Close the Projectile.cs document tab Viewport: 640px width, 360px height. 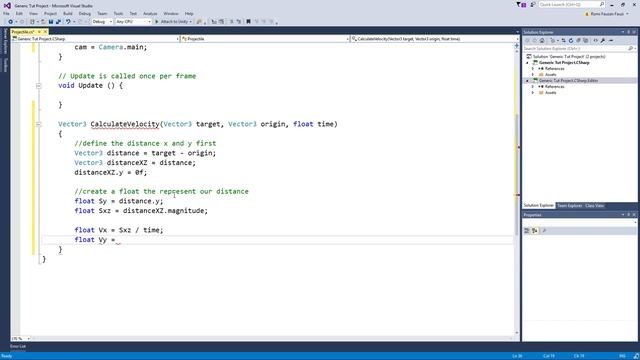[45, 32]
